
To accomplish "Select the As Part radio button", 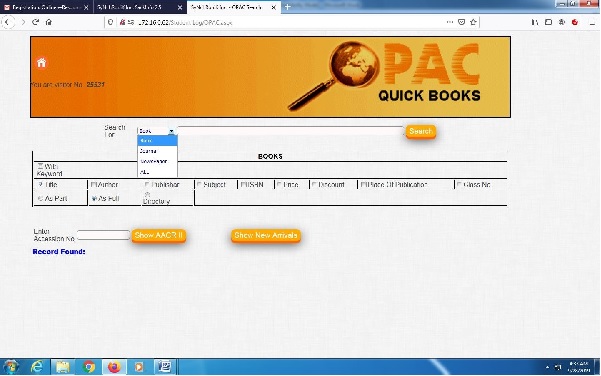I will click(40, 198).
